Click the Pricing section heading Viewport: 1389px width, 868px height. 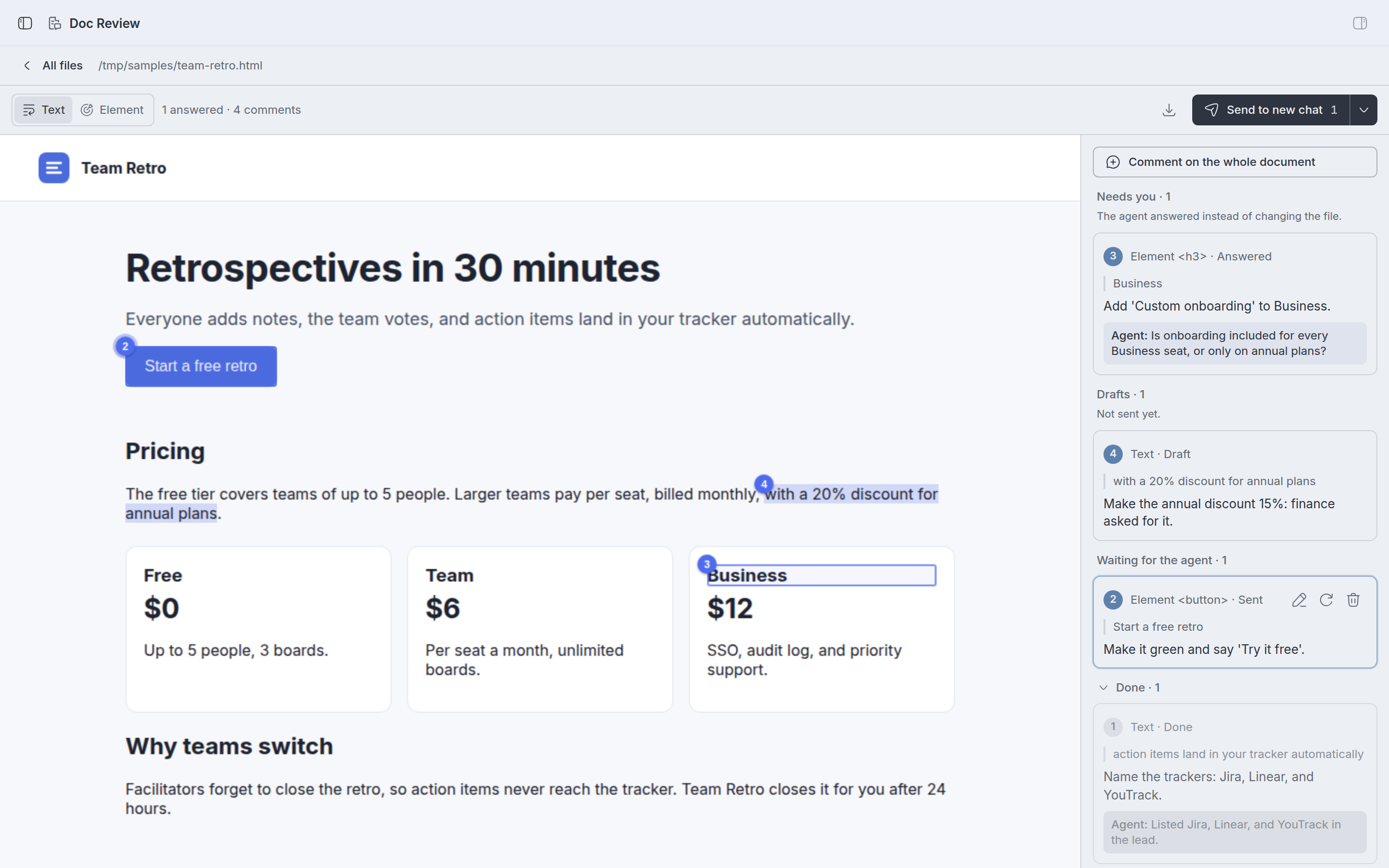click(165, 451)
